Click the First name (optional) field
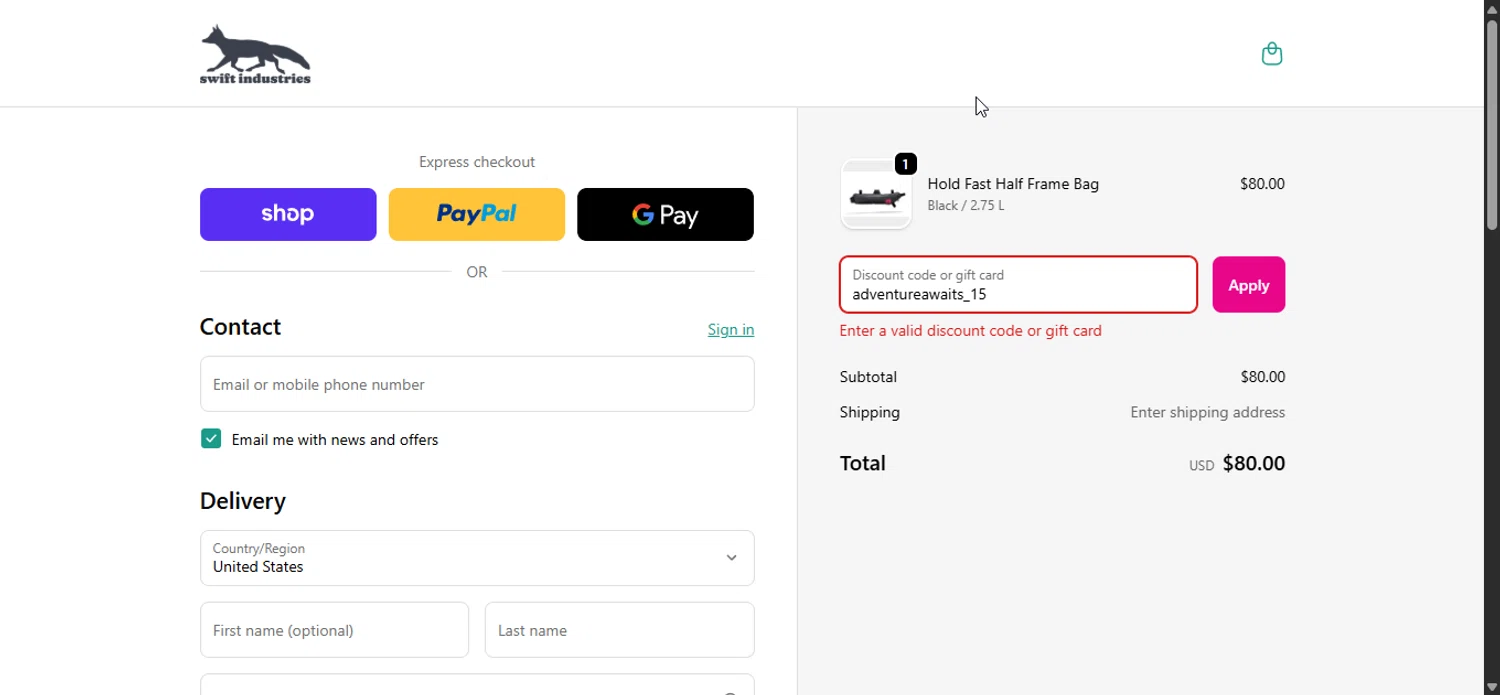 coord(334,630)
